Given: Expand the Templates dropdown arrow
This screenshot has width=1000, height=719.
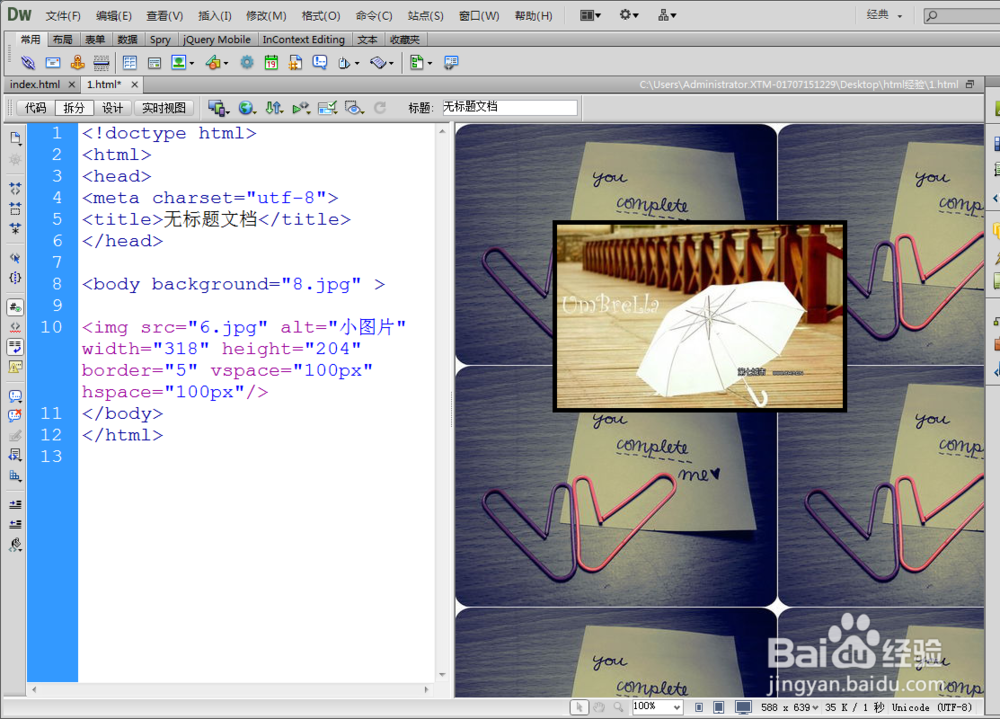Looking at the screenshot, I should pyautogui.click(x=430, y=63).
